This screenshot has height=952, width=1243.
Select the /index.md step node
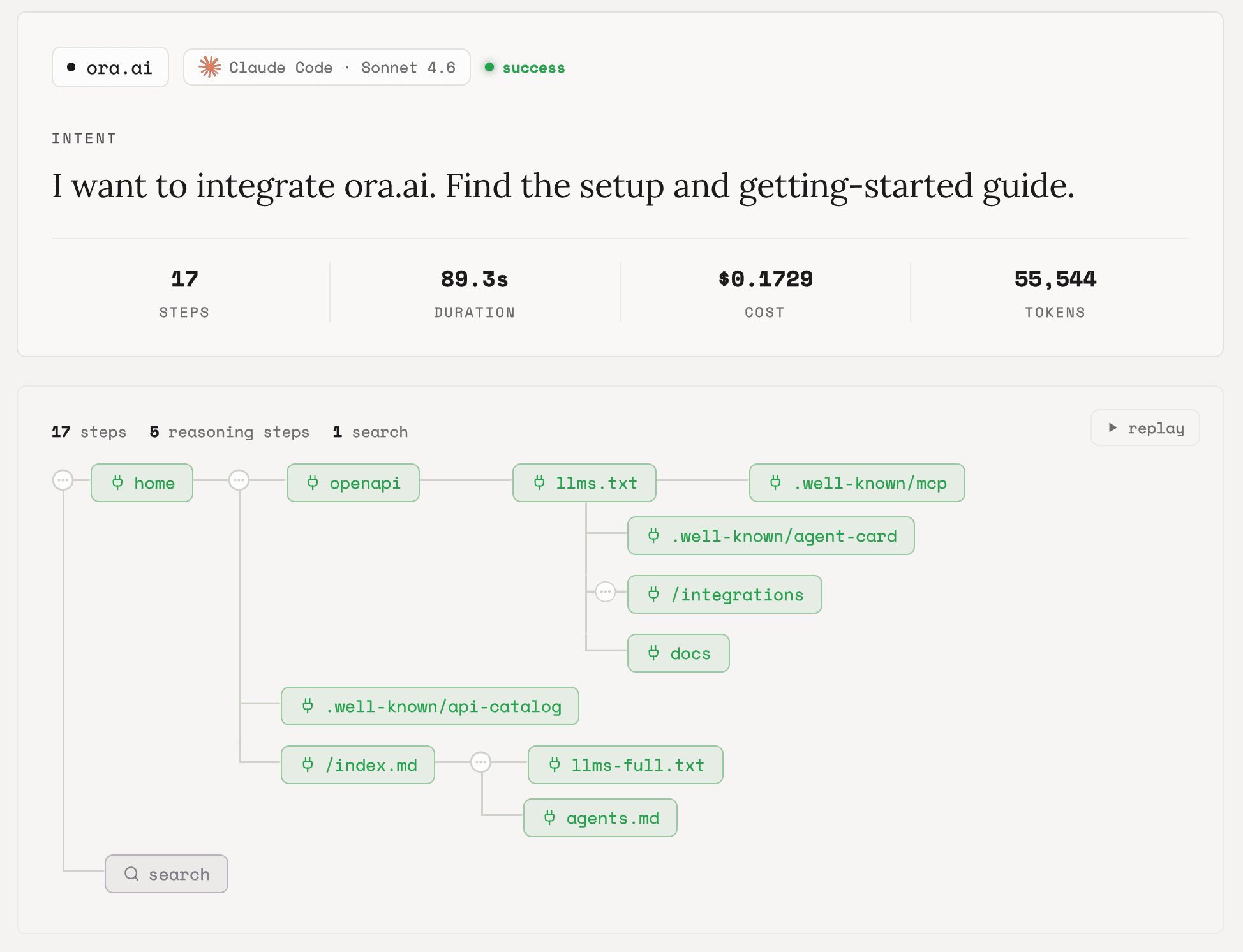(x=358, y=764)
